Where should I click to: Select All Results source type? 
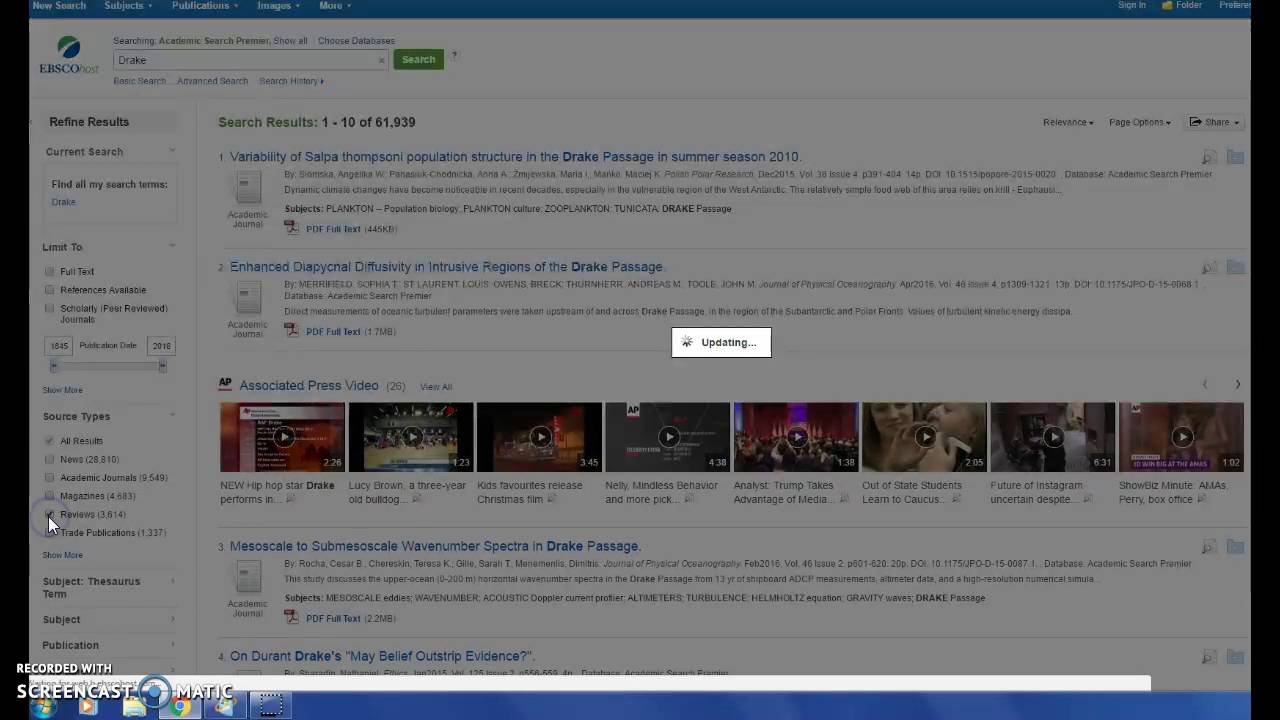[50, 441]
